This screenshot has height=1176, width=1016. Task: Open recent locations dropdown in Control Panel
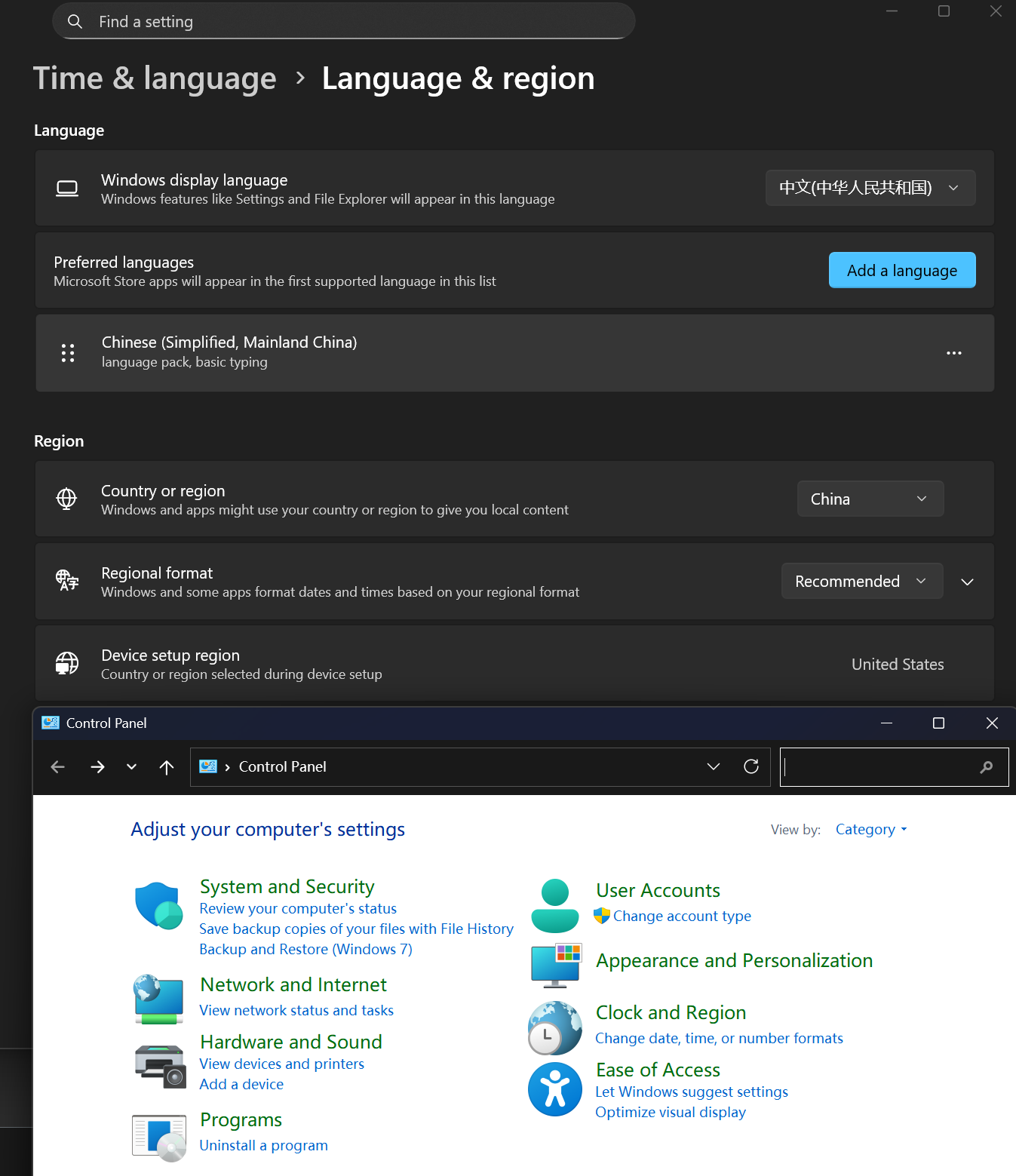132,767
